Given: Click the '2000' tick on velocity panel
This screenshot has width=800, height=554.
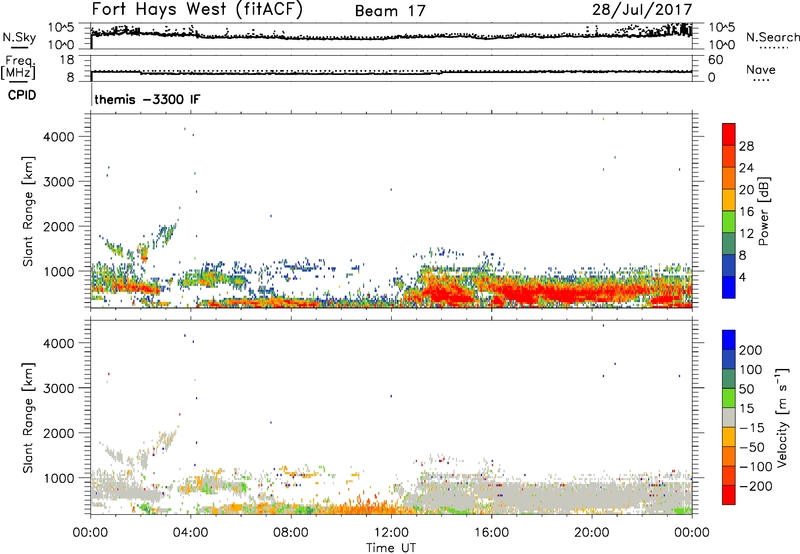Looking at the screenshot, I should click(x=59, y=433).
